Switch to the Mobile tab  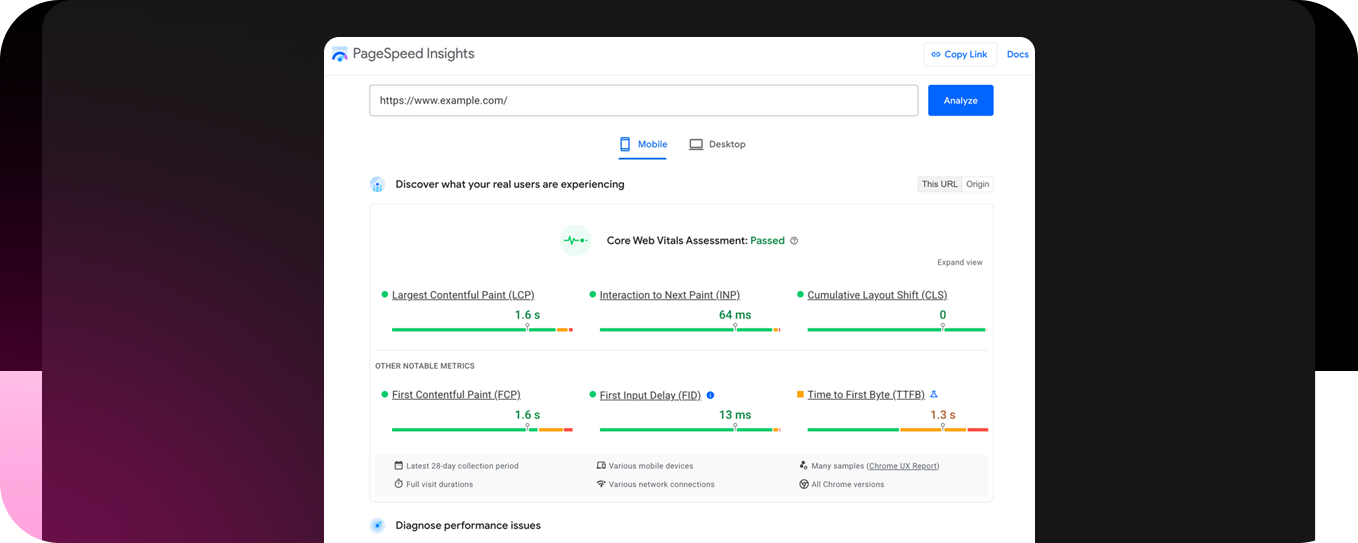[643, 144]
